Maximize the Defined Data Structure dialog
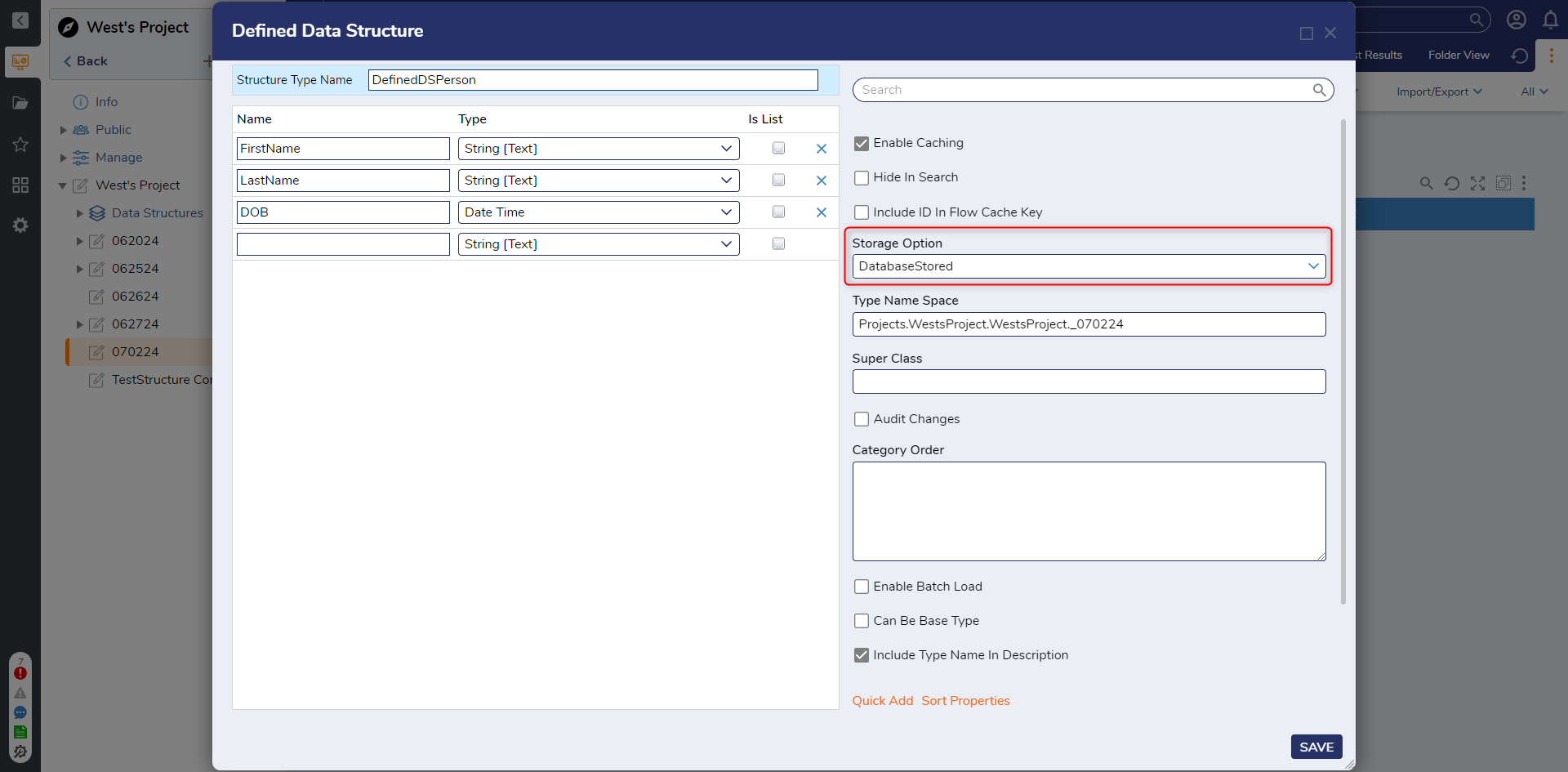1568x772 pixels. pyautogui.click(x=1307, y=33)
